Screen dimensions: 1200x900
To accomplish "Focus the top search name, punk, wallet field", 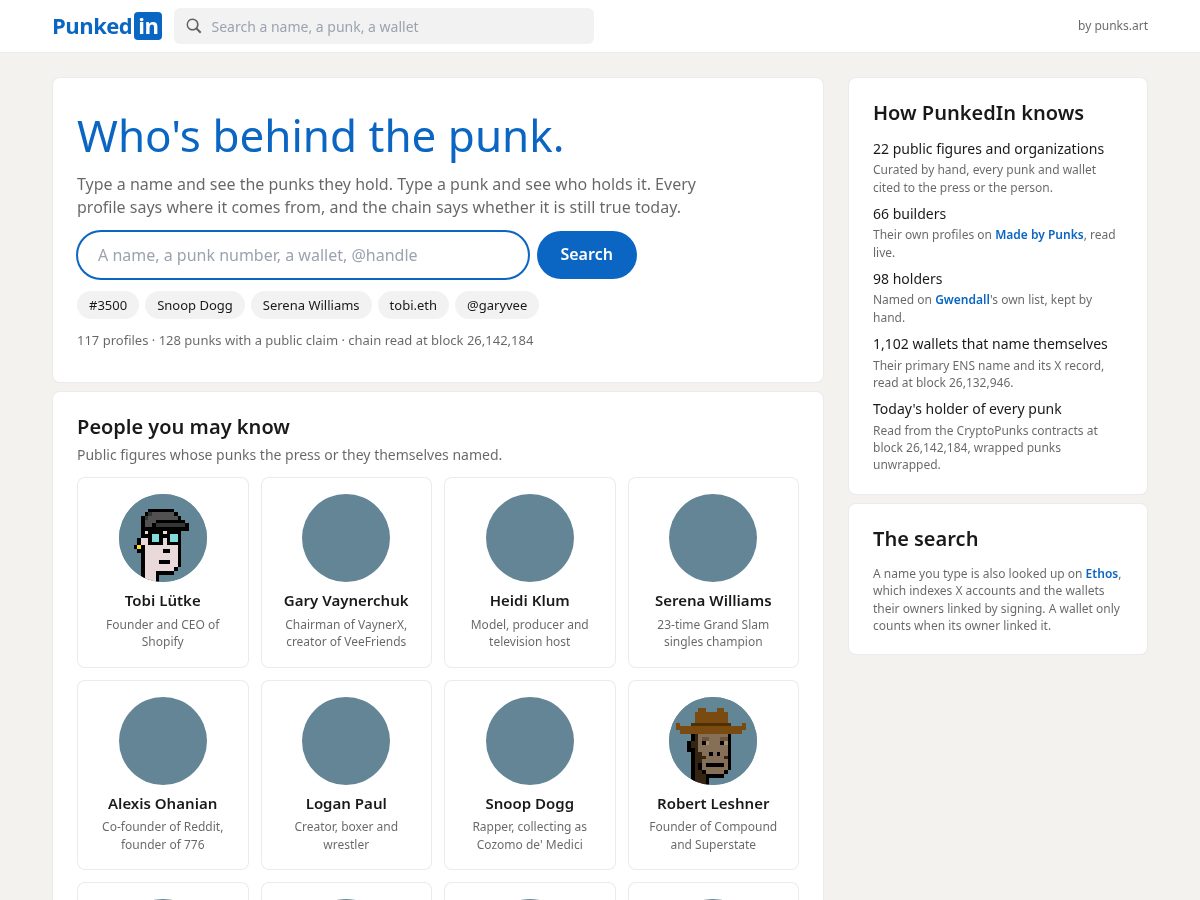I will 384,26.
